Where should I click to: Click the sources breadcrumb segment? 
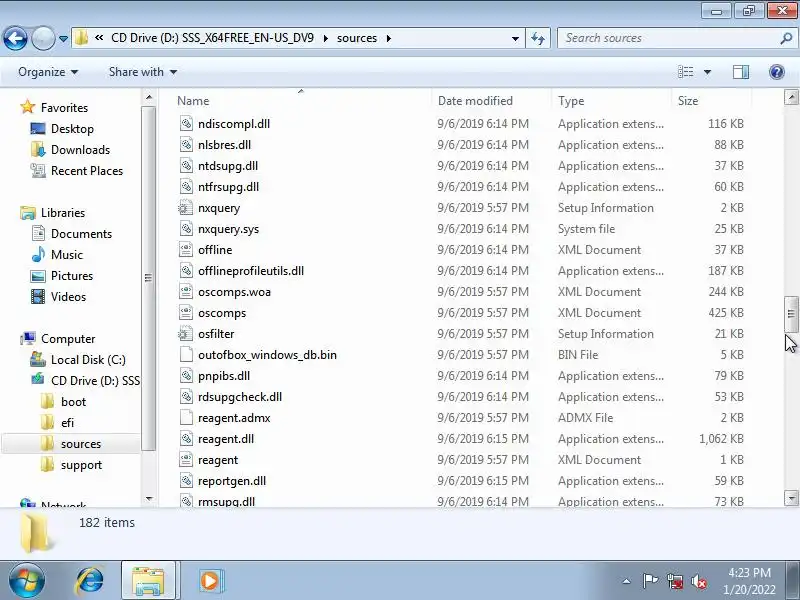pos(357,38)
